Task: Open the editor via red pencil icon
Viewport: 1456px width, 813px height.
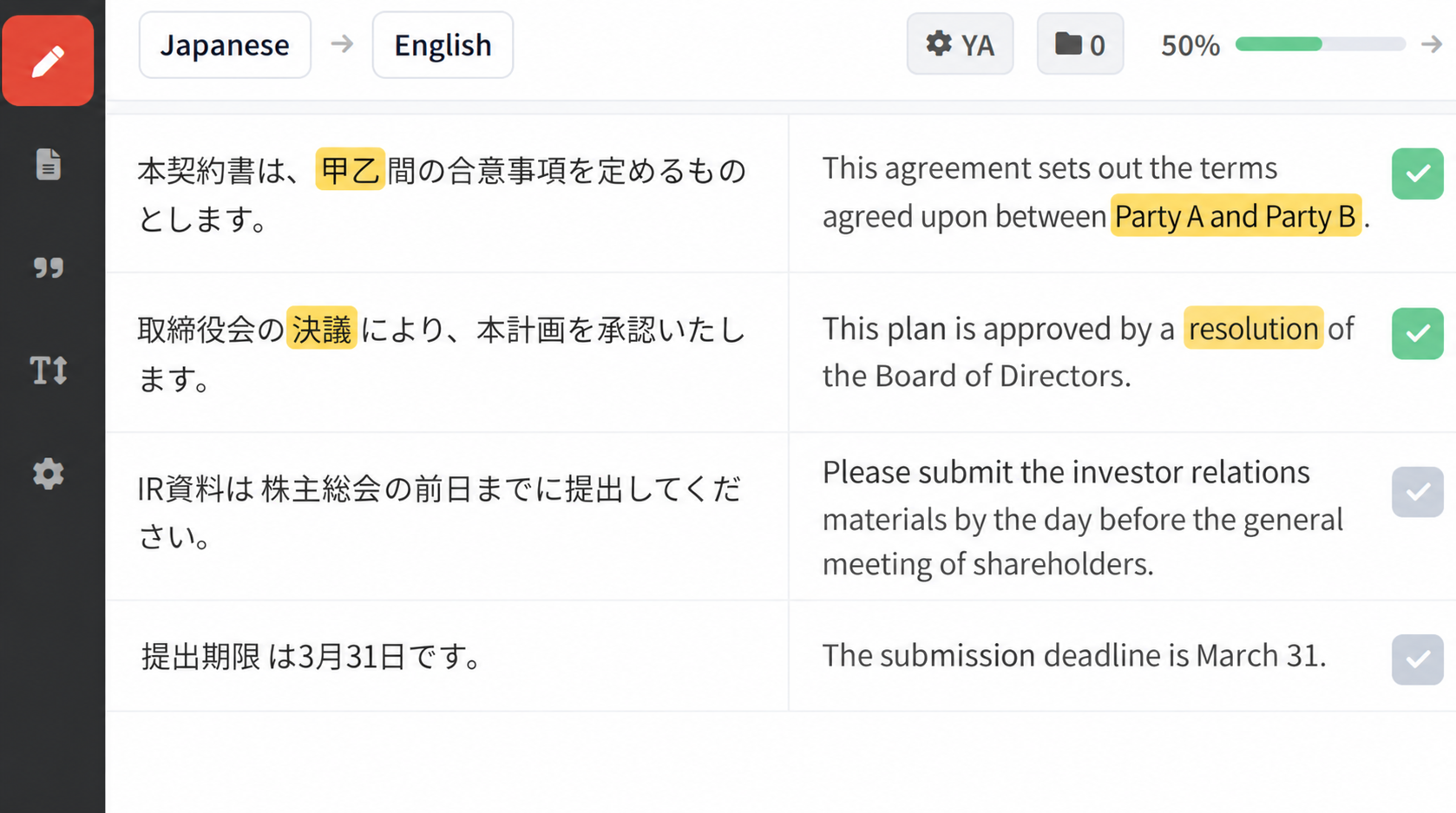Action: pos(48,61)
